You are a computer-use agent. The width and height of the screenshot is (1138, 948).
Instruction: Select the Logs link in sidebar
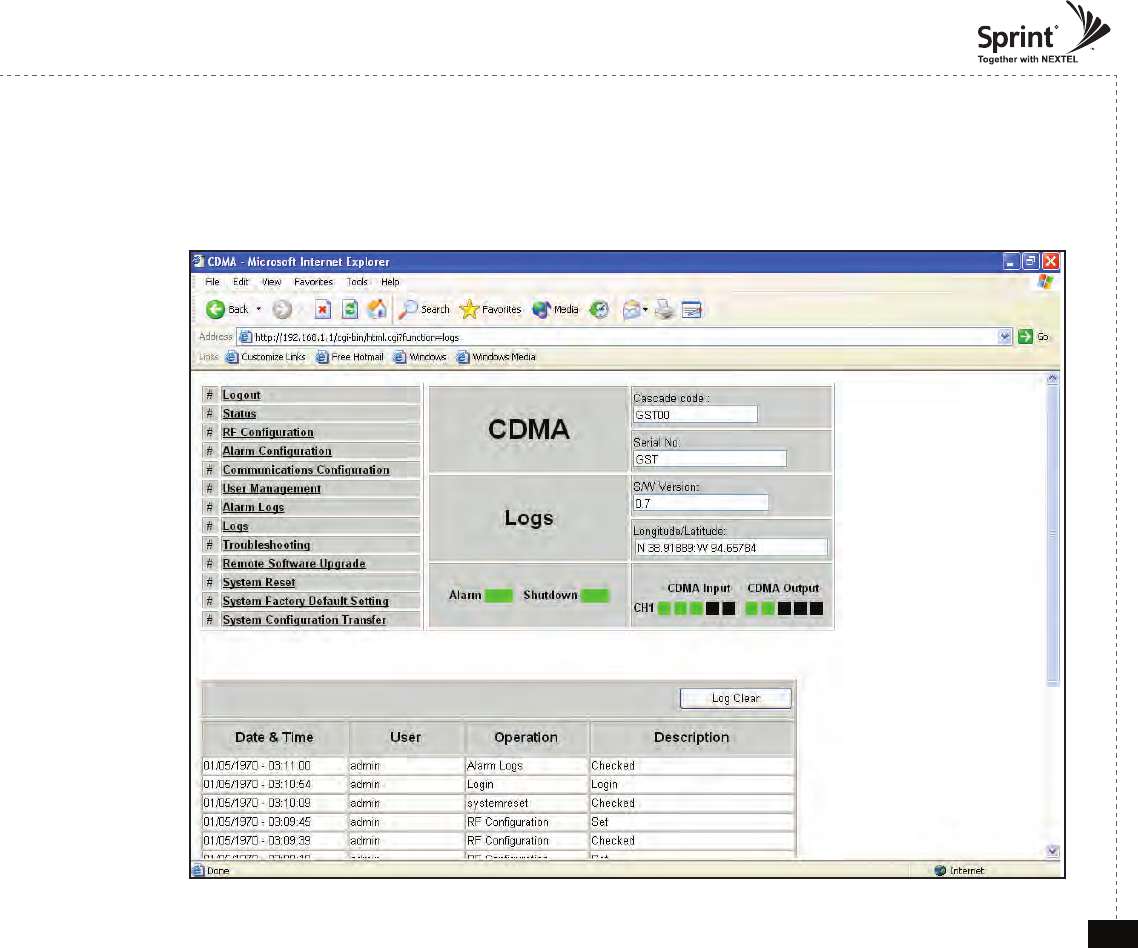pyautogui.click(x=235, y=526)
